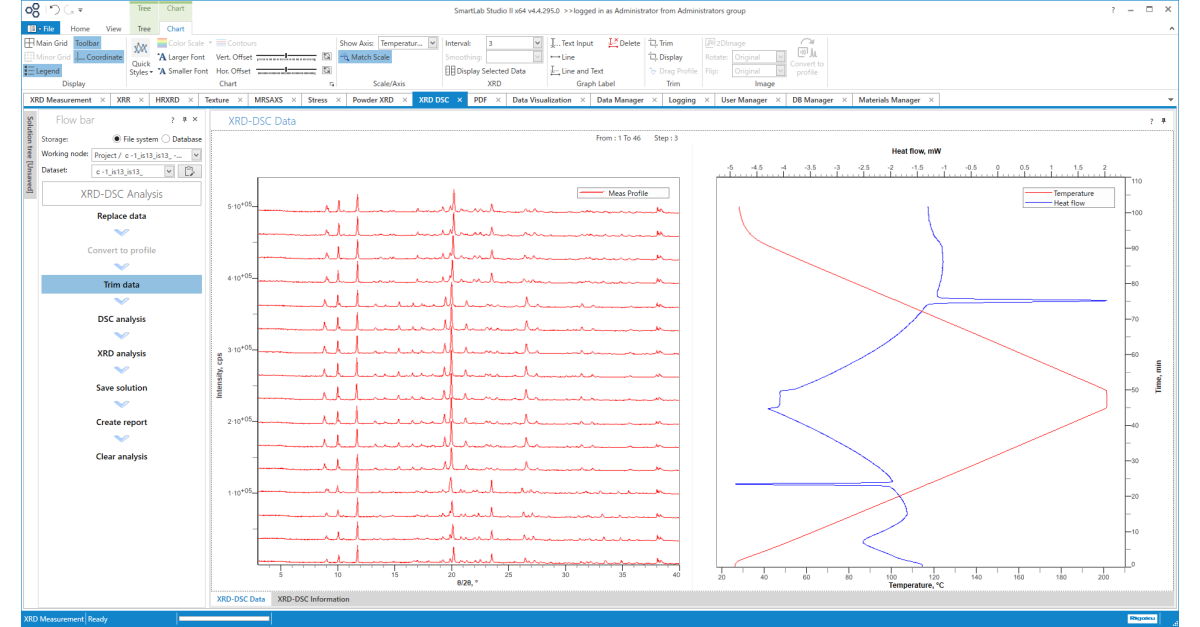This screenshot has height=627, width=1200.
Task: Switch to the Powder XRD tab
Action: [374, 100]
